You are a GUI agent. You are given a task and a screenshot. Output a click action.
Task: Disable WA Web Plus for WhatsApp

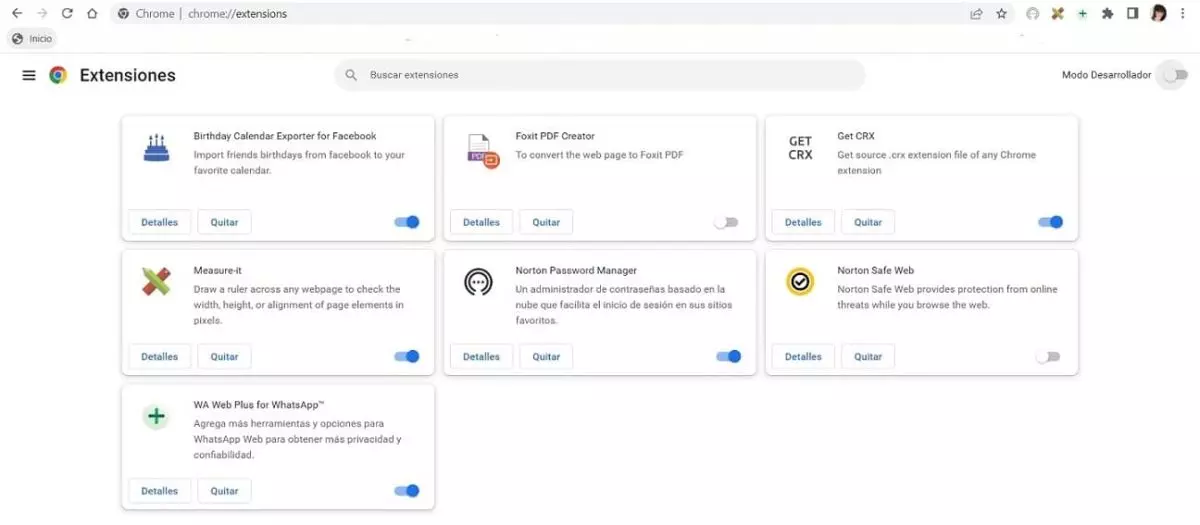tap(407, 491)
